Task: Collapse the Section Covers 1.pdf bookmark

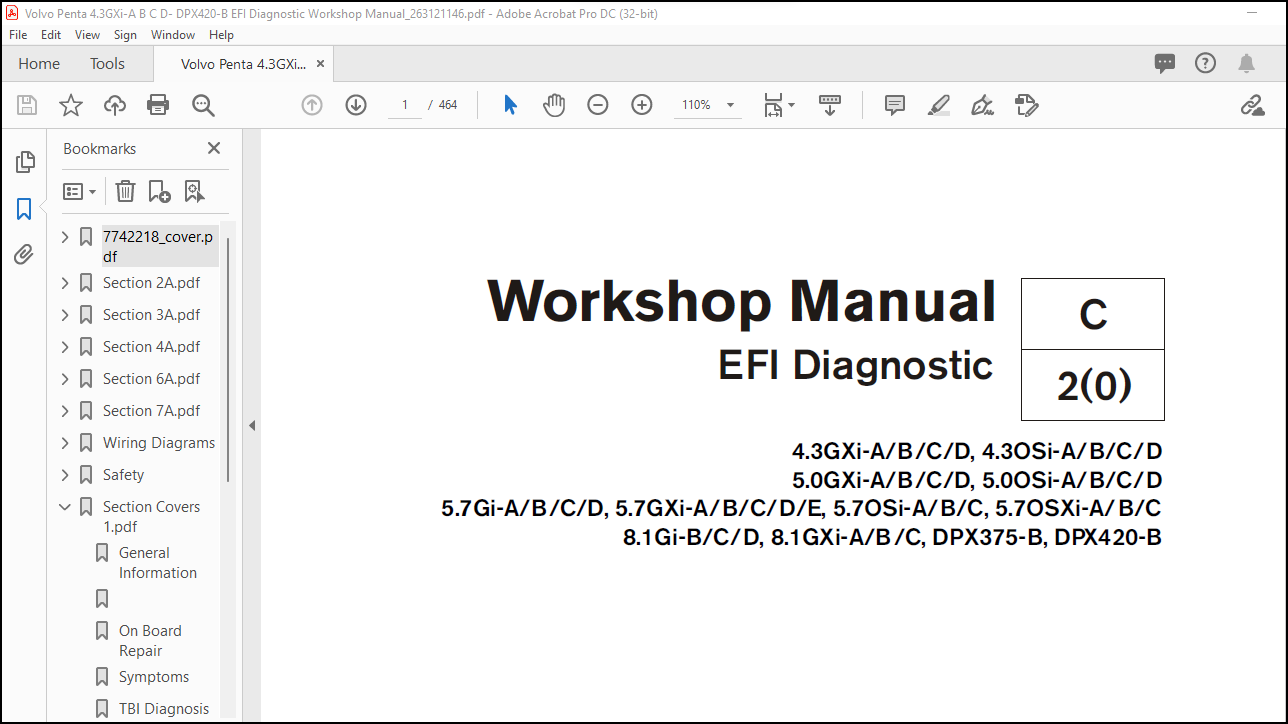Action: [x=65, y=507]
